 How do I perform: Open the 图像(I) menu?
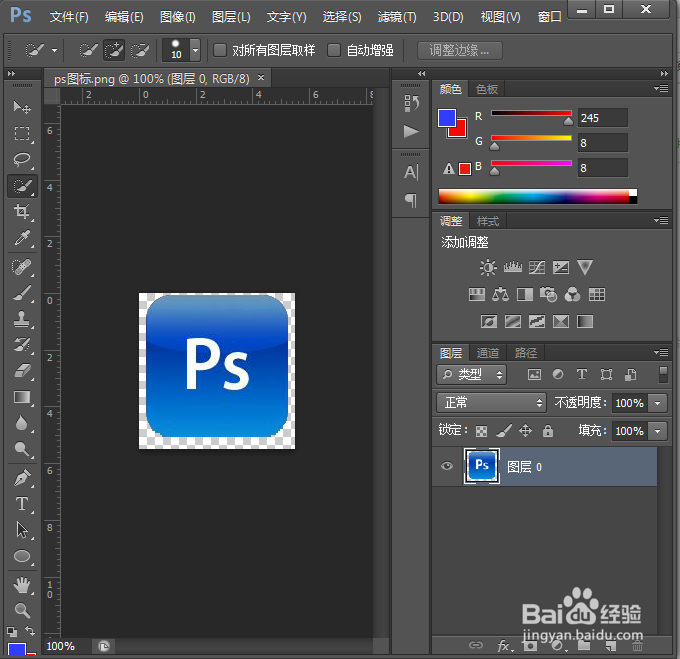[178, 17]
